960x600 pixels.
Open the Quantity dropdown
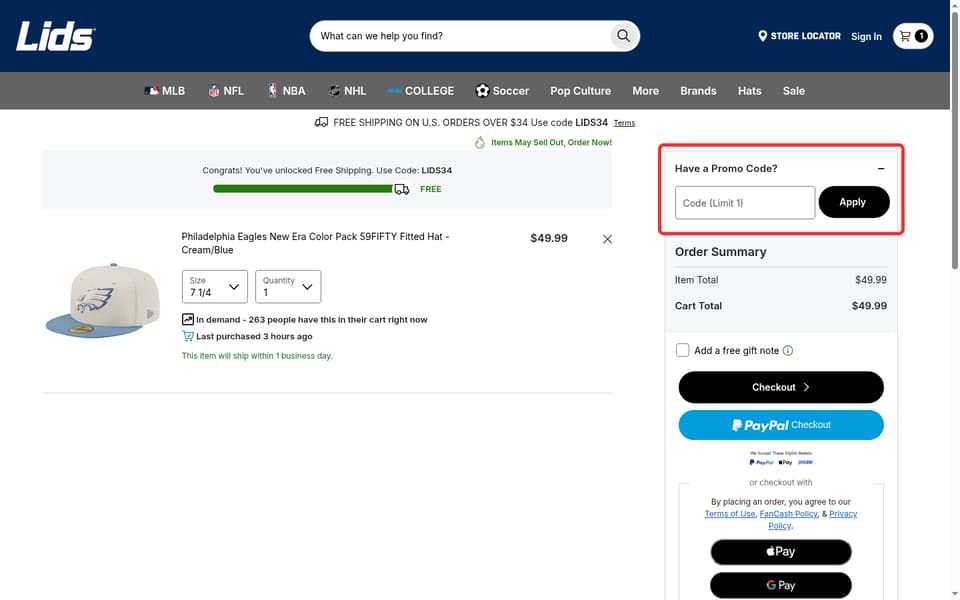288,287
